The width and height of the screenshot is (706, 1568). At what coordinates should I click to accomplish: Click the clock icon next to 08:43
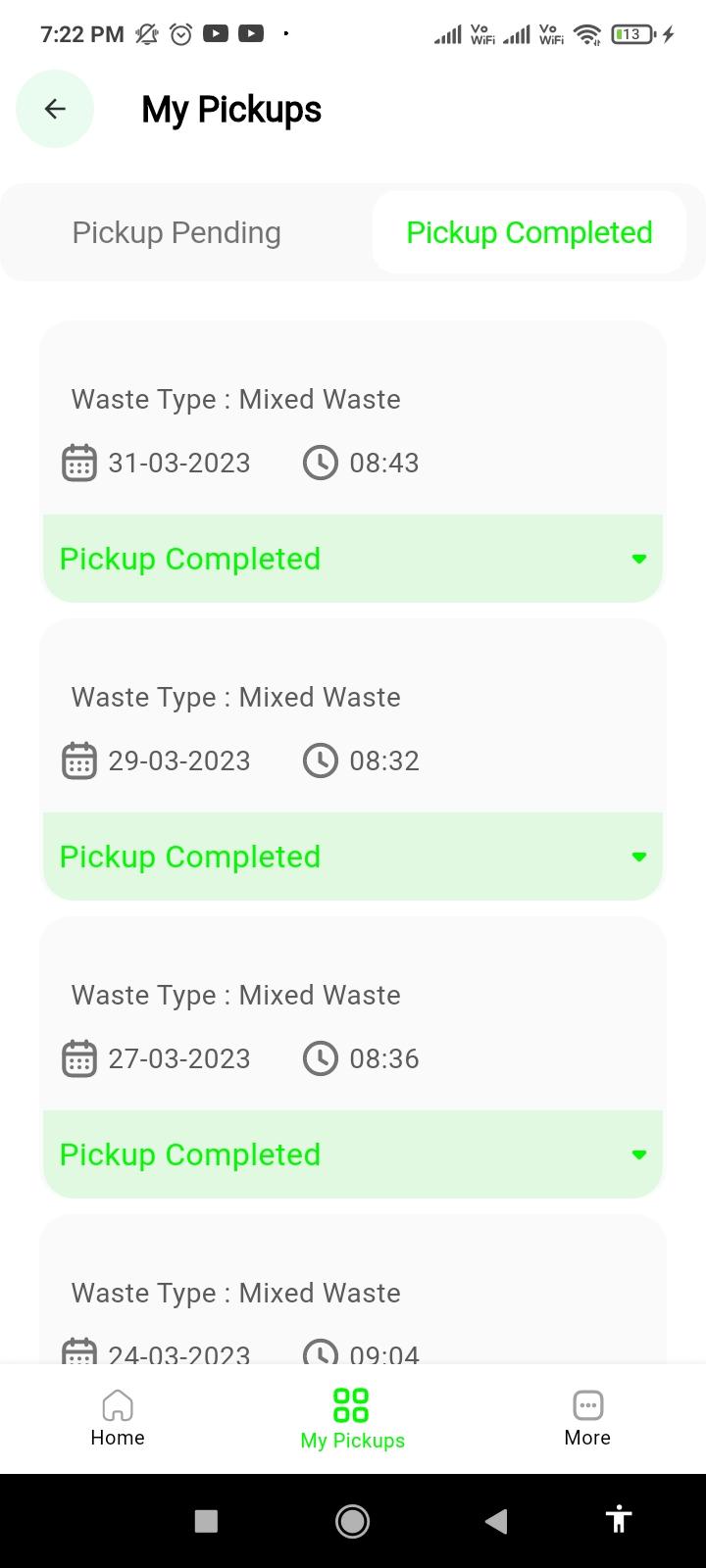point(321,463)
